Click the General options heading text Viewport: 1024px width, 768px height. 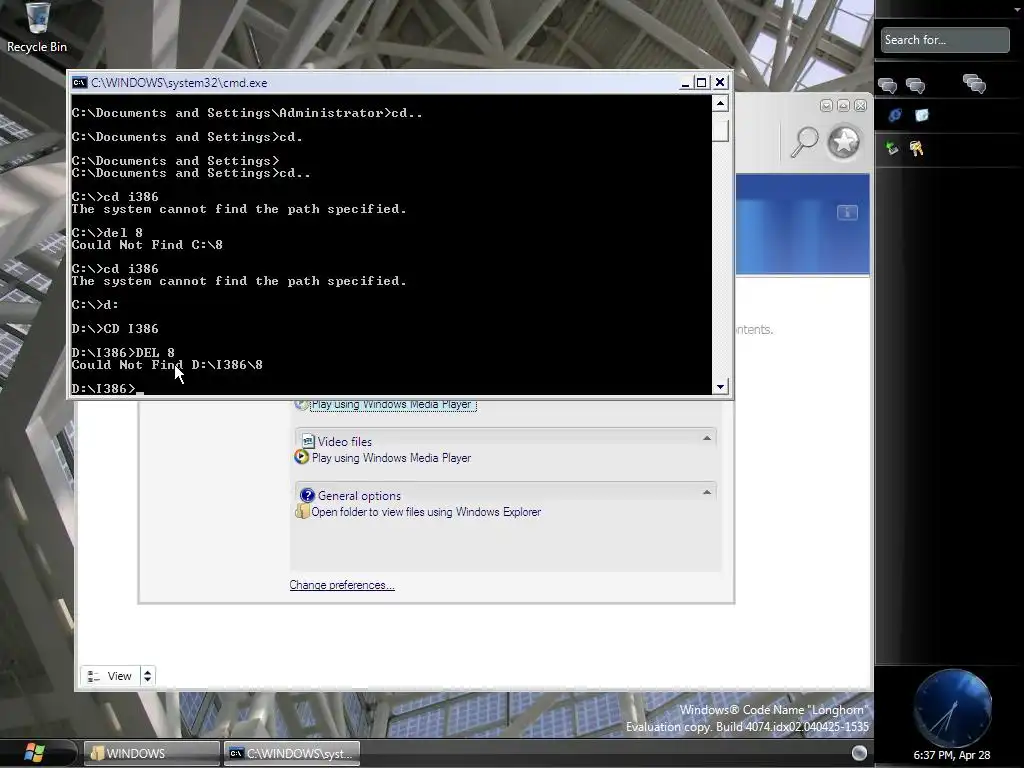pyautogui.click(x=359, y=496)
